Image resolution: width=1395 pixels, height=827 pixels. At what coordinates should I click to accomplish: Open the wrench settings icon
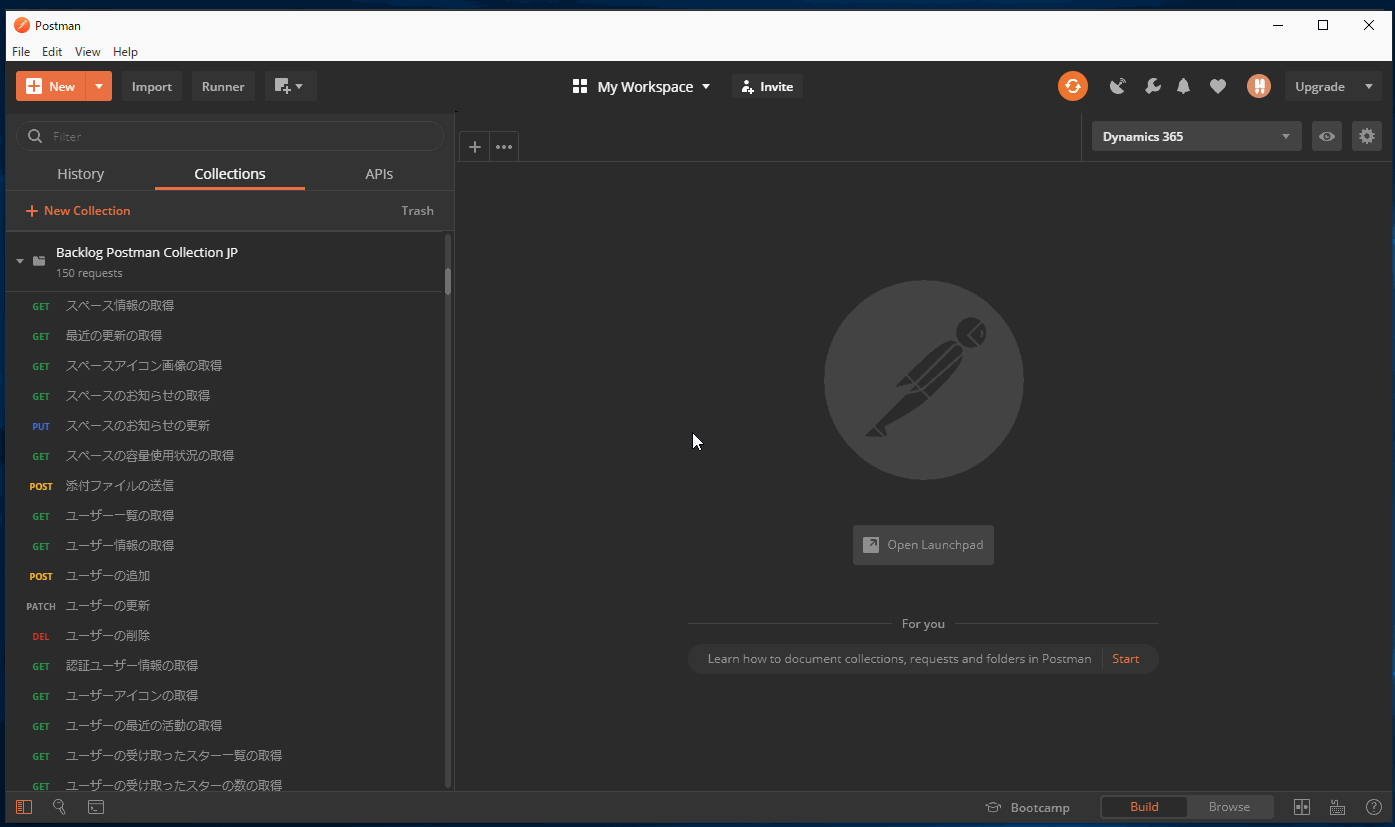[x=1153, y=86]
